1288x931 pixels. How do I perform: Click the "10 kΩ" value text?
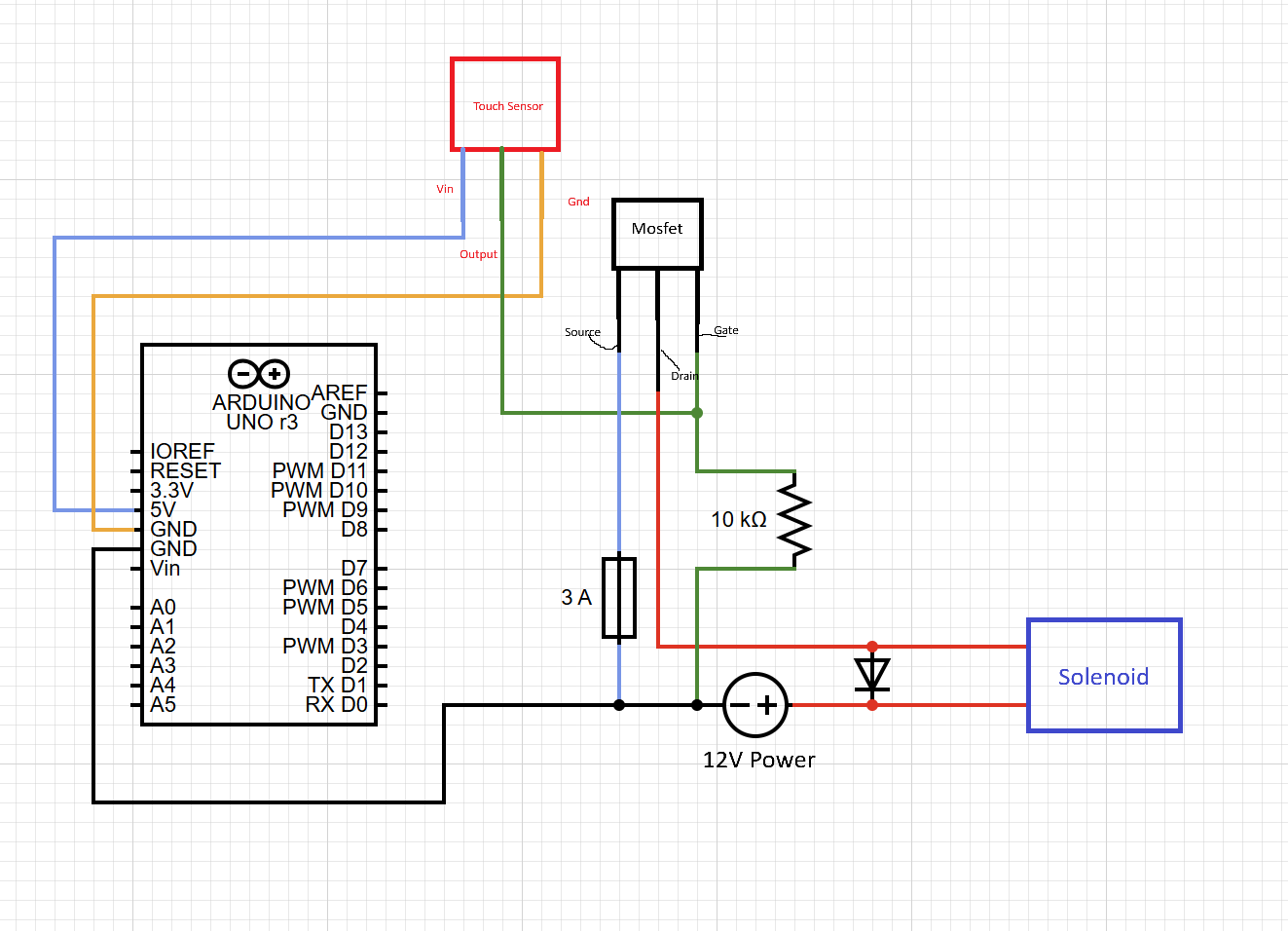(x=739, y=520)
